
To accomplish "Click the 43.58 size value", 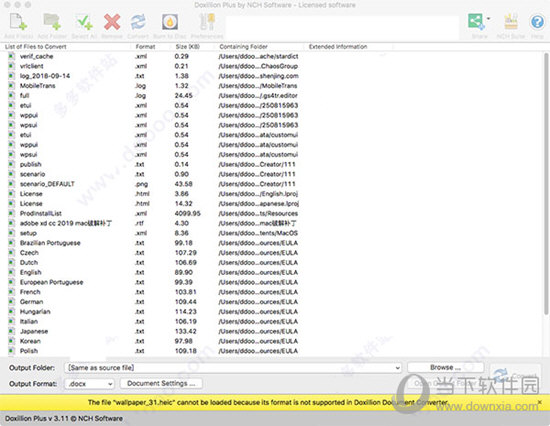I will point(183,184).
